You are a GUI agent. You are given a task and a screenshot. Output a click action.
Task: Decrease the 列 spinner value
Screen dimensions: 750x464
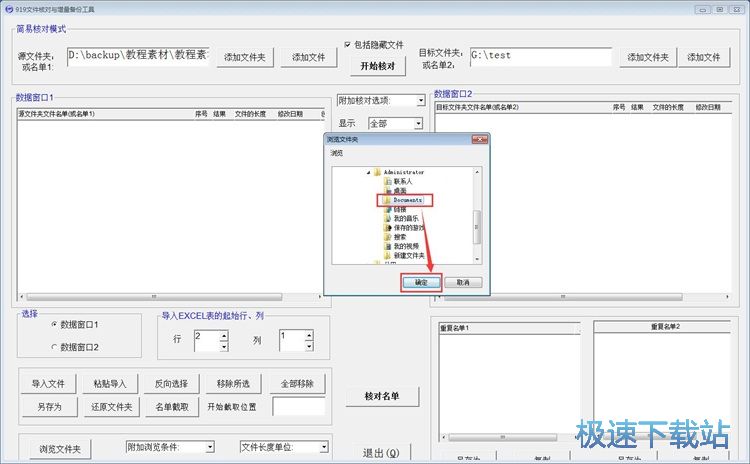[x=309, y=346]
